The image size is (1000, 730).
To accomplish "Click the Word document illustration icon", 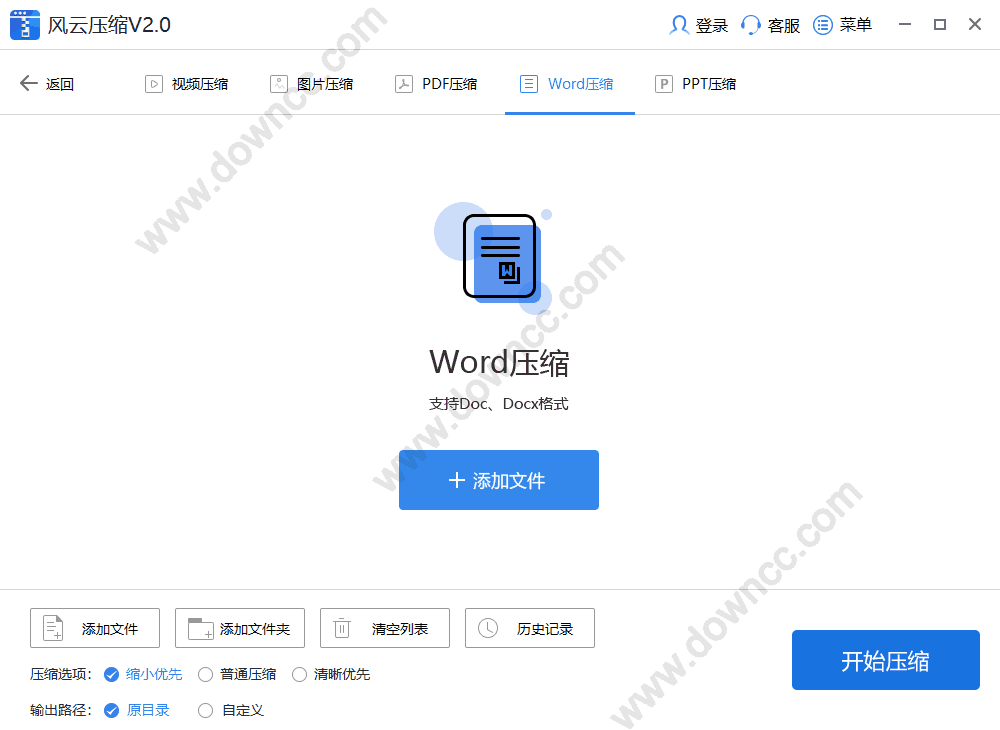I will [499, 255].
